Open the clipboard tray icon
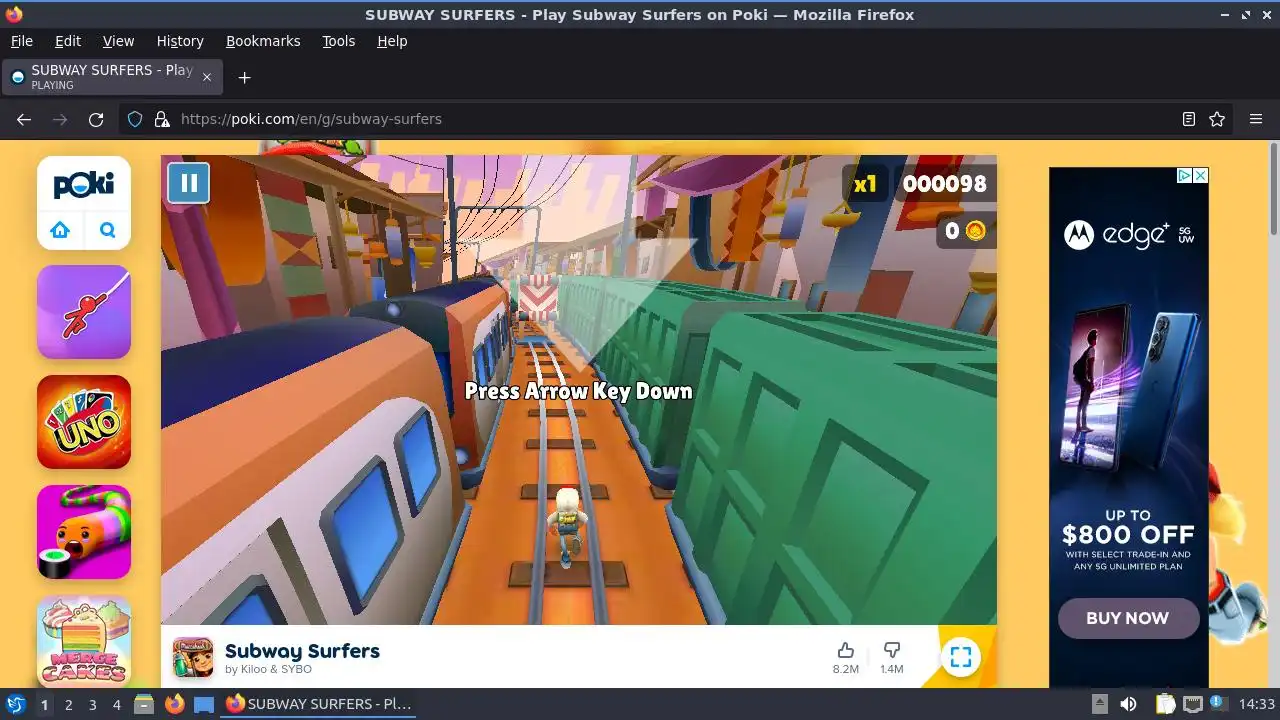This screenshot has width=1280, height=720. [x=1165, y=704]
